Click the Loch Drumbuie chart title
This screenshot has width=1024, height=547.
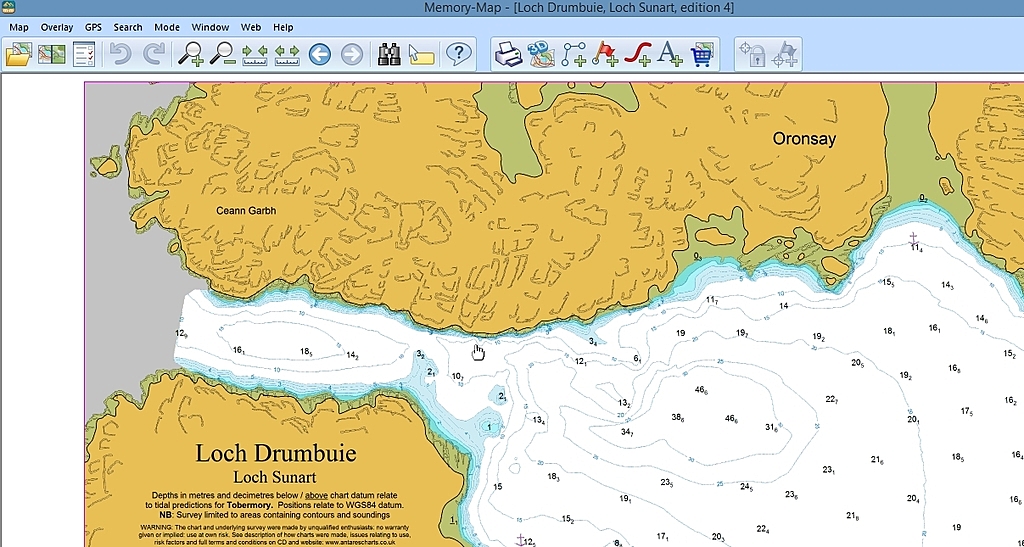[276, 453]
